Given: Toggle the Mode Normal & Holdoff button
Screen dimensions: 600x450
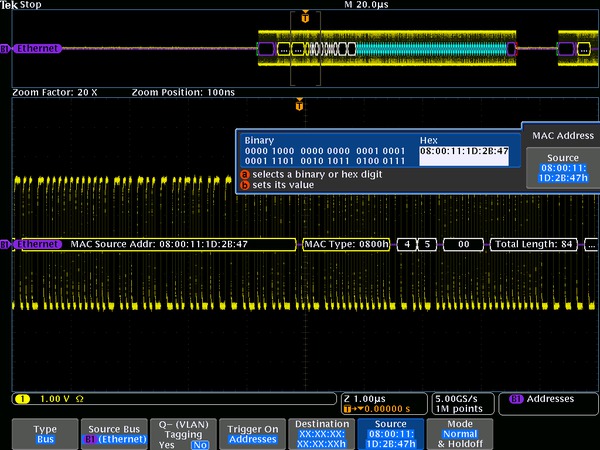Looking at the screenshot, I should pos(461,432).
